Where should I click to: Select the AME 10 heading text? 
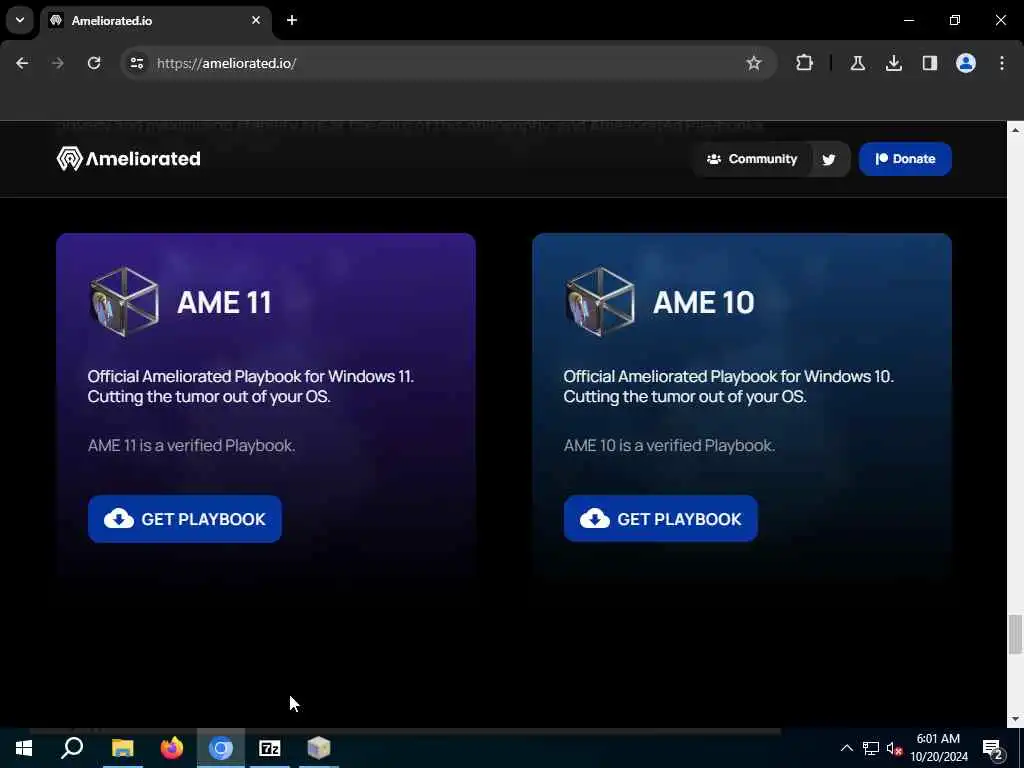point(703,302)
